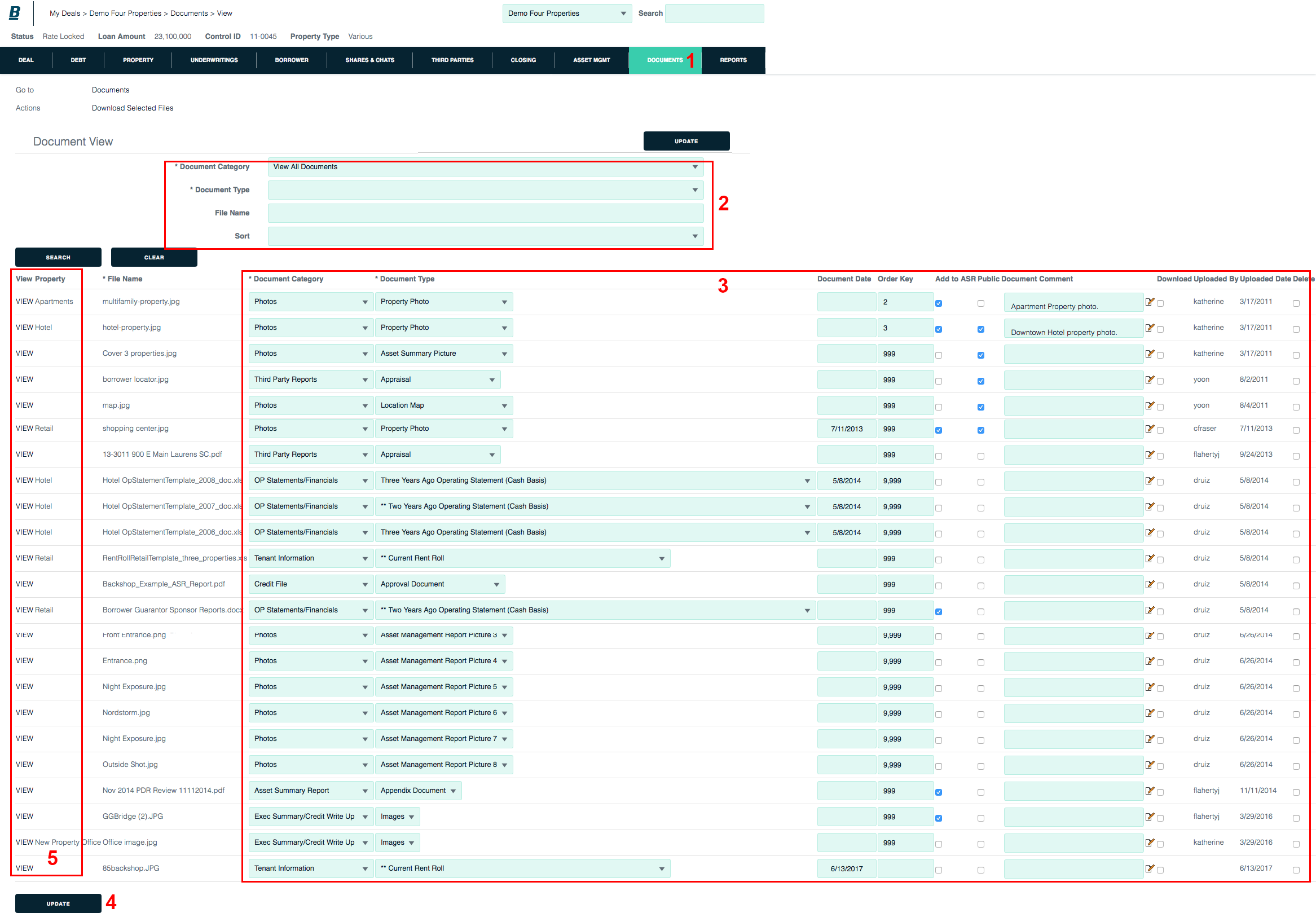Open Location Map document type dropdown
Screen dimensions: 1316x913
443,405
